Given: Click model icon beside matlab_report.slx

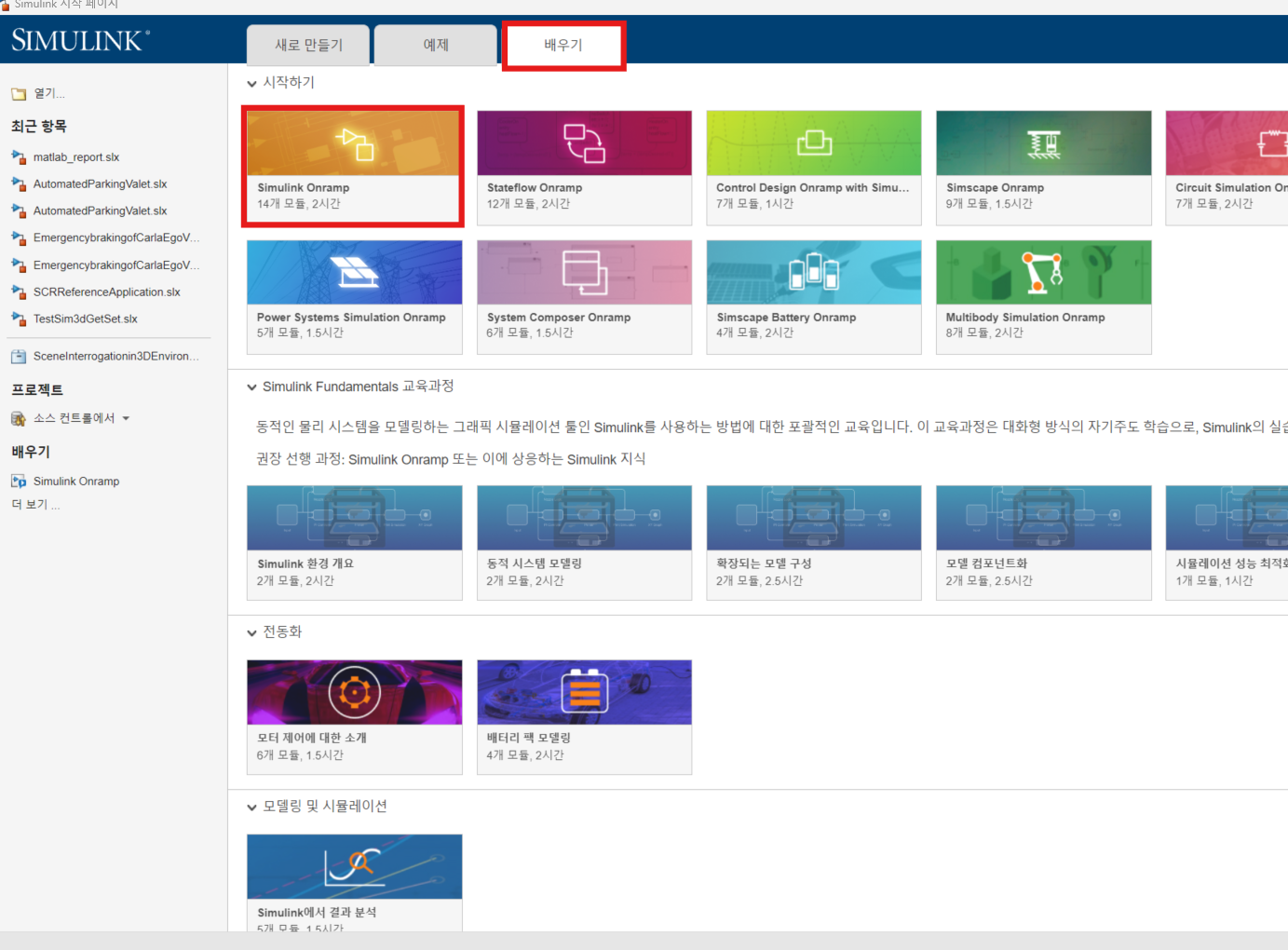Looking at the screenshot, I should pos(19,157).
